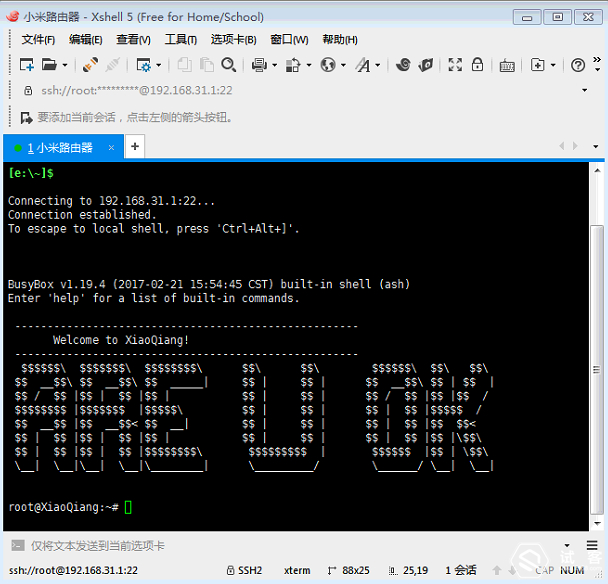Open the 窗口(W) menu

(x=289, y=39)
